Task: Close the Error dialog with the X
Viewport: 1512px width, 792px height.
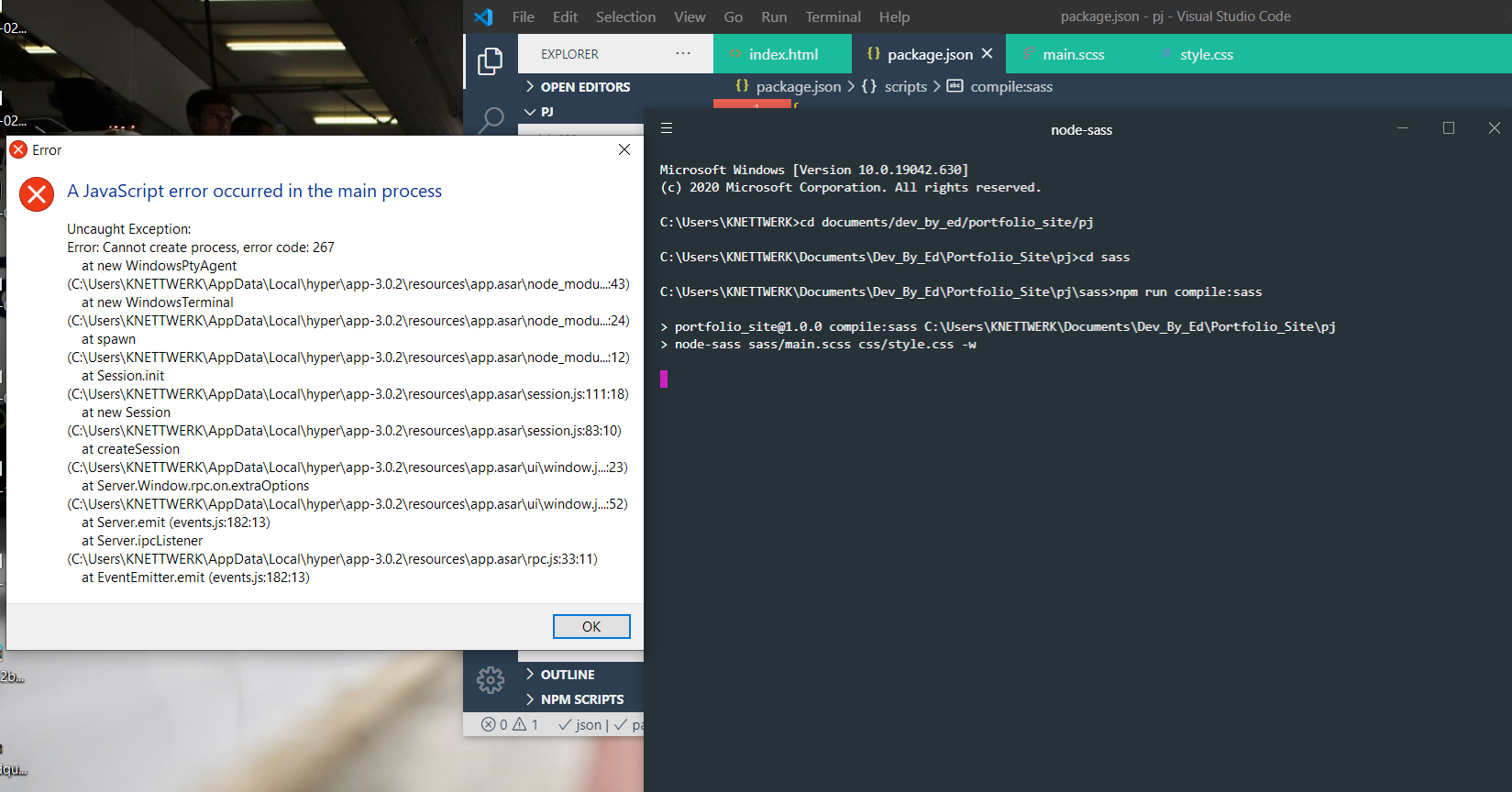Action: click(x=624, y=149)
